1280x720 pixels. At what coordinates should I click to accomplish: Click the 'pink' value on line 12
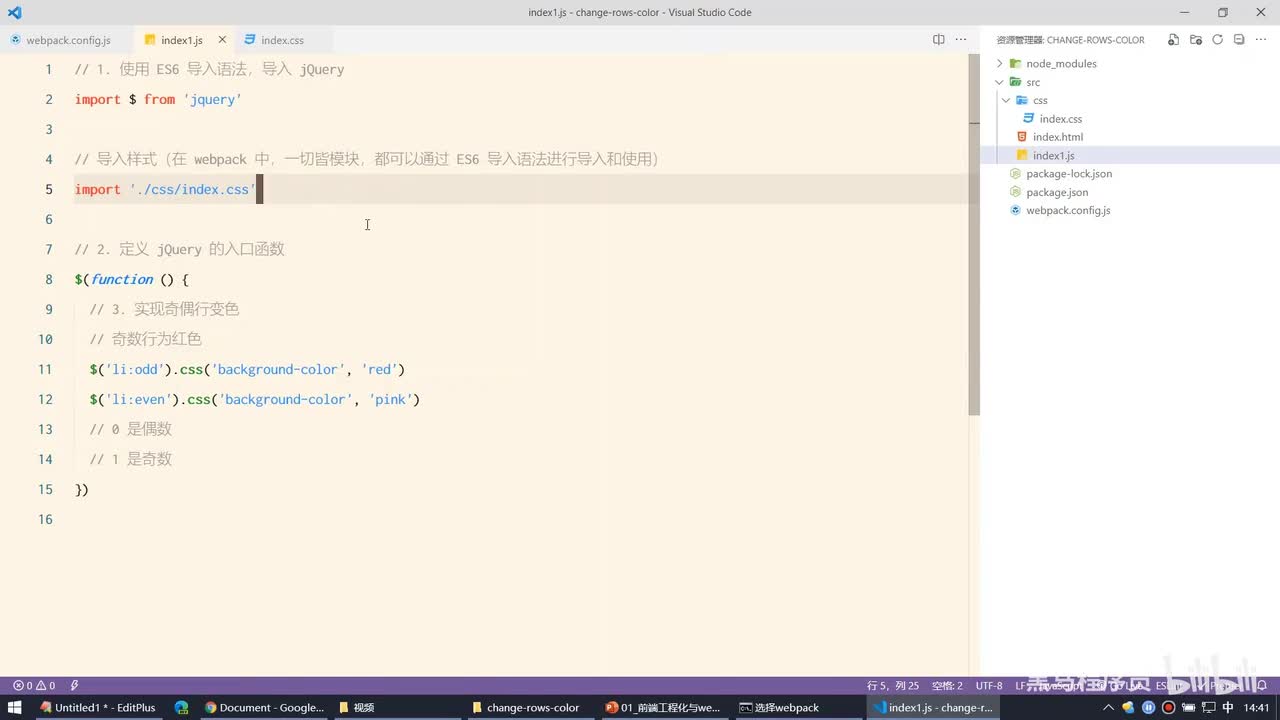point(391,399)
